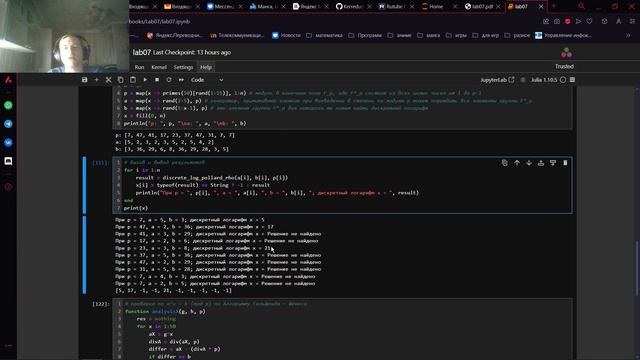Click the address bar URL lab07.ipynb

[160, 22]
